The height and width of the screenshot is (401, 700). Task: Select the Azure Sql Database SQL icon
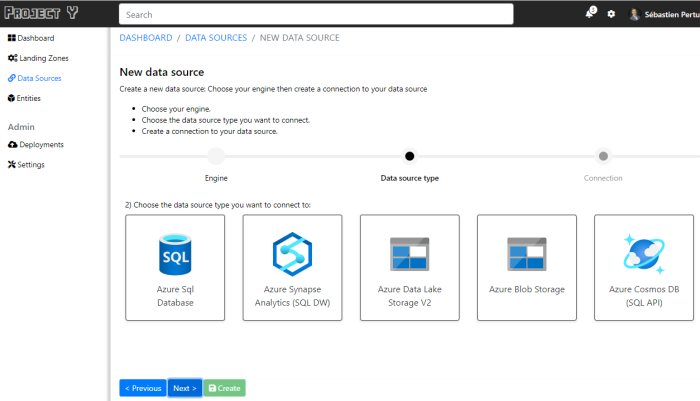coord(175,255)
